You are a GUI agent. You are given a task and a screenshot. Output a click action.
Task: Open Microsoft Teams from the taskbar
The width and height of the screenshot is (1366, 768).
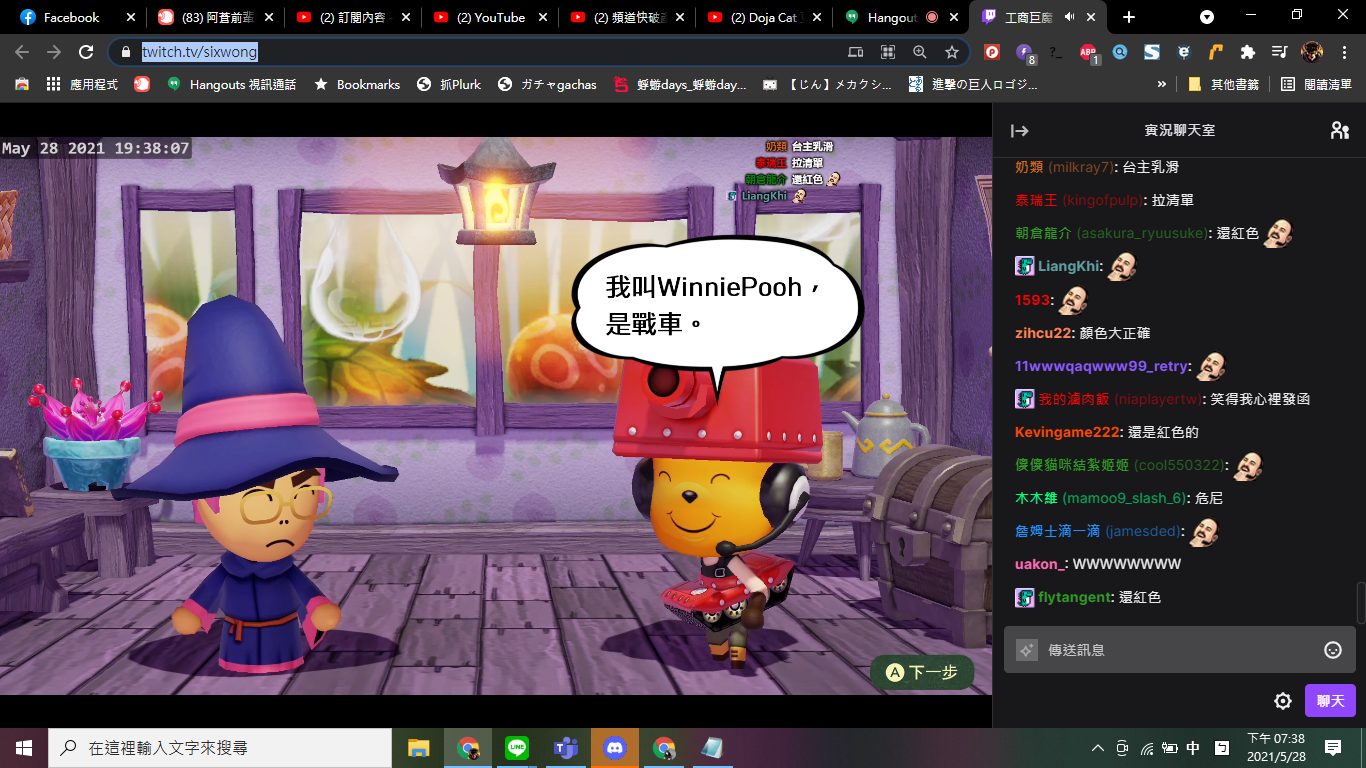click(566, 748)
